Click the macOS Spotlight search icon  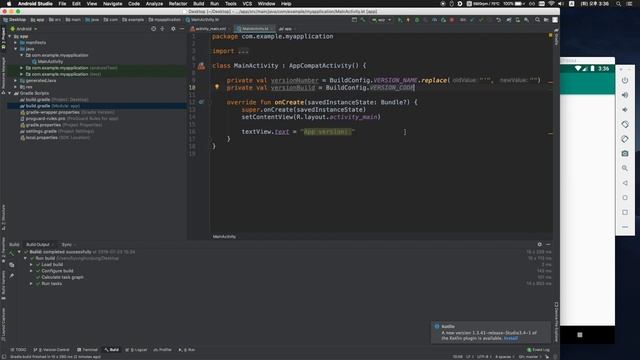(619, 4)
